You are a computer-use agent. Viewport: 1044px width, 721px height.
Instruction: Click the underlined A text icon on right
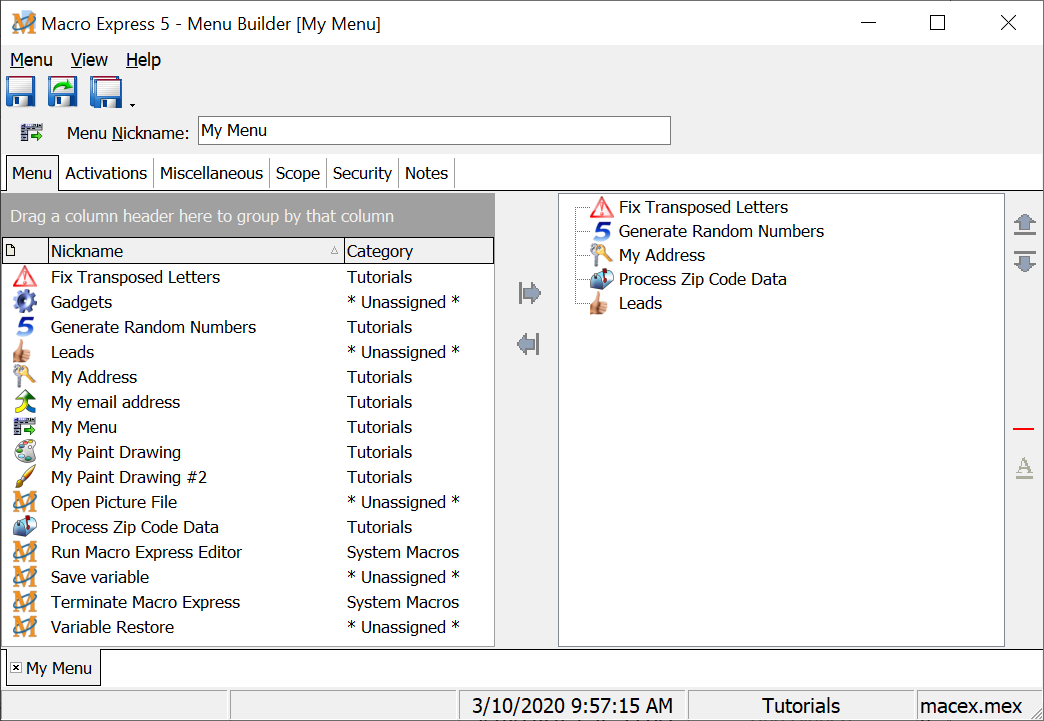1023,467
